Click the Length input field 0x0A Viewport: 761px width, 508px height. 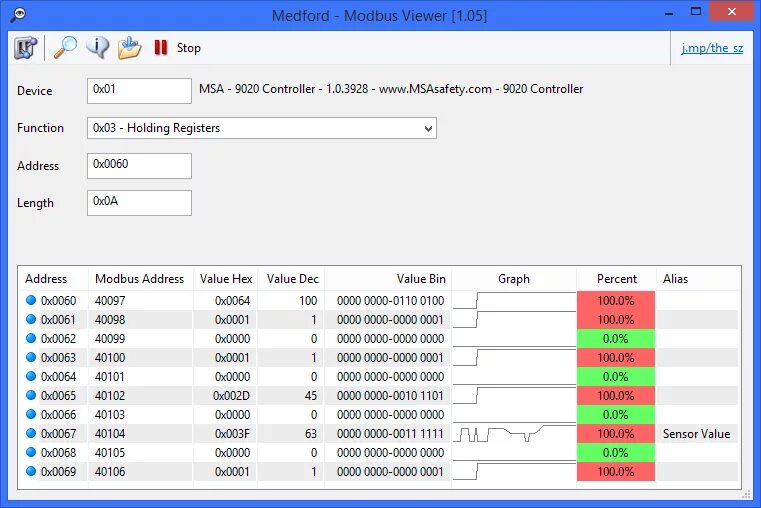point(139,203)
